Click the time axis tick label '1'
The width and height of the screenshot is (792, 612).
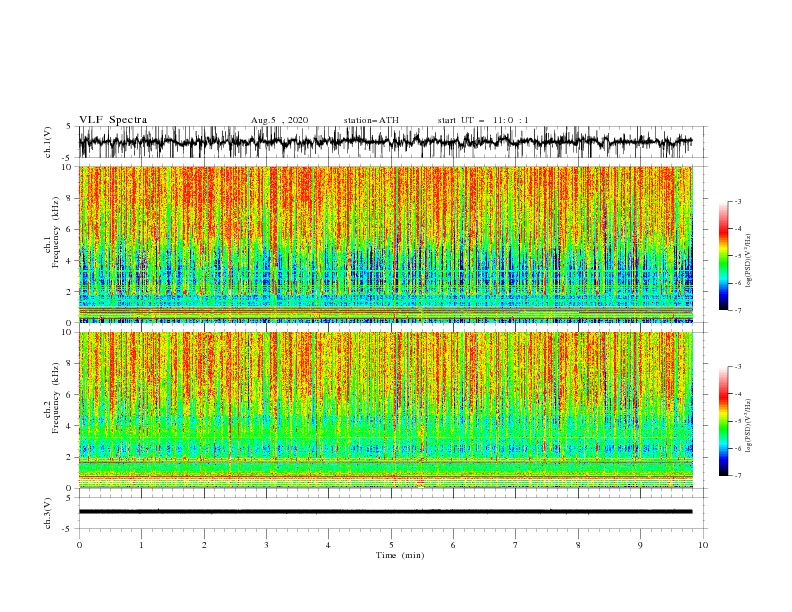coord(141,545)
